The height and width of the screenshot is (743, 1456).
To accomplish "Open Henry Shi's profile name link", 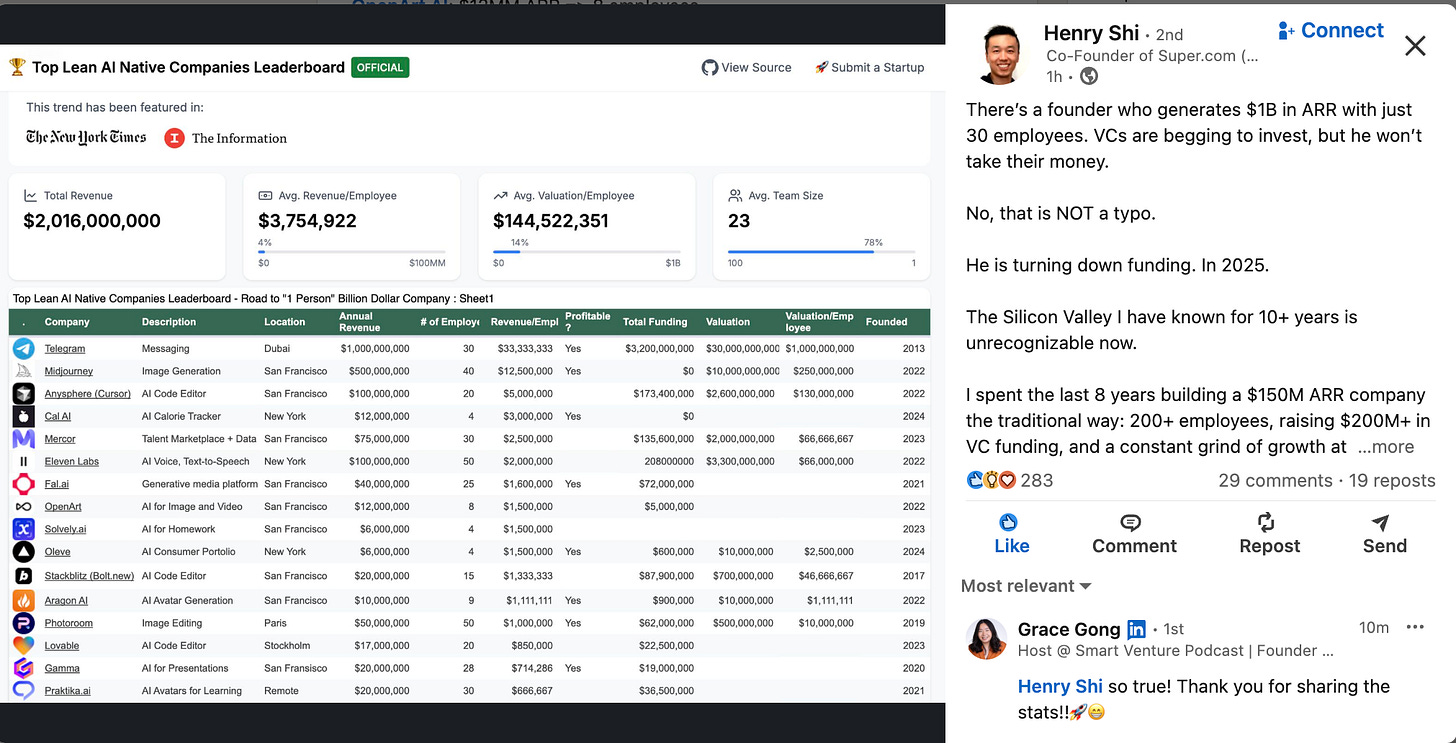I will 1091,34.
